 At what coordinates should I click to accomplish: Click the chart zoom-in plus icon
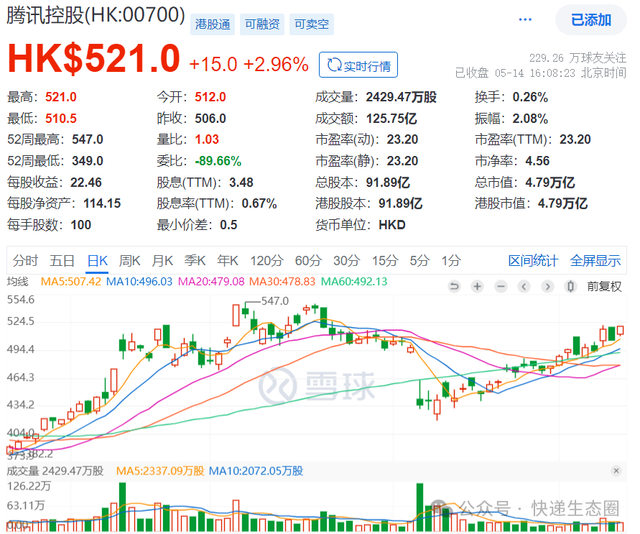[x=477, y=287]
